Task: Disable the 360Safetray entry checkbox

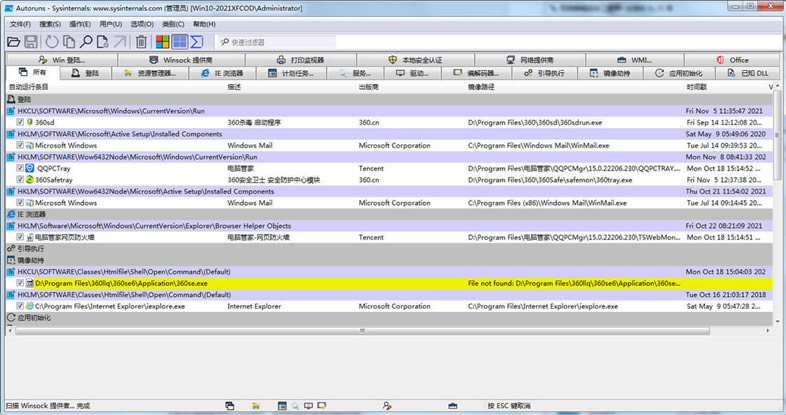Action: point(20,180)
